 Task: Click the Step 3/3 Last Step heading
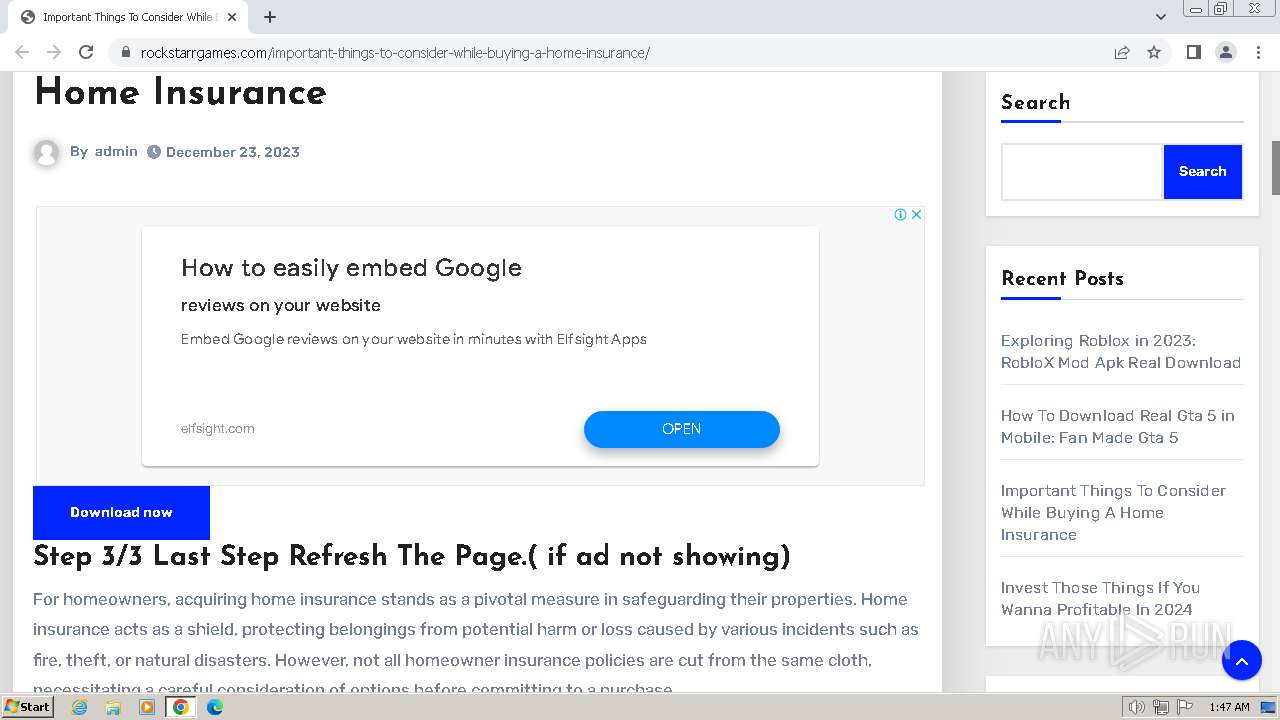coord(411,556)
